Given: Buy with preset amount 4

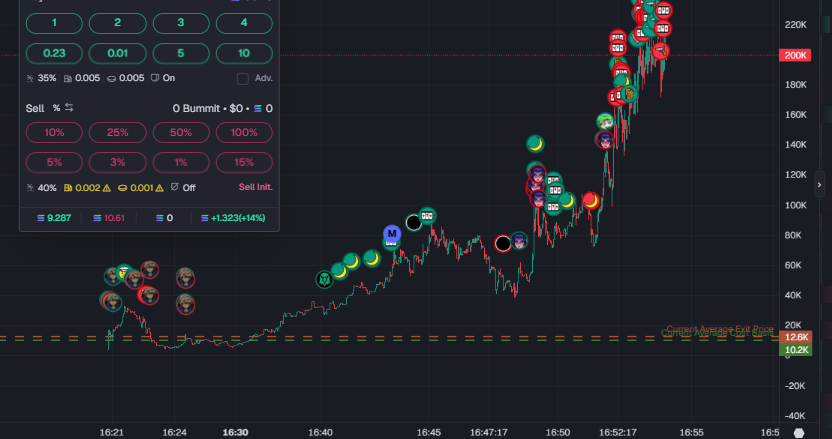Looking at the screenshot, I should [244, 23].
